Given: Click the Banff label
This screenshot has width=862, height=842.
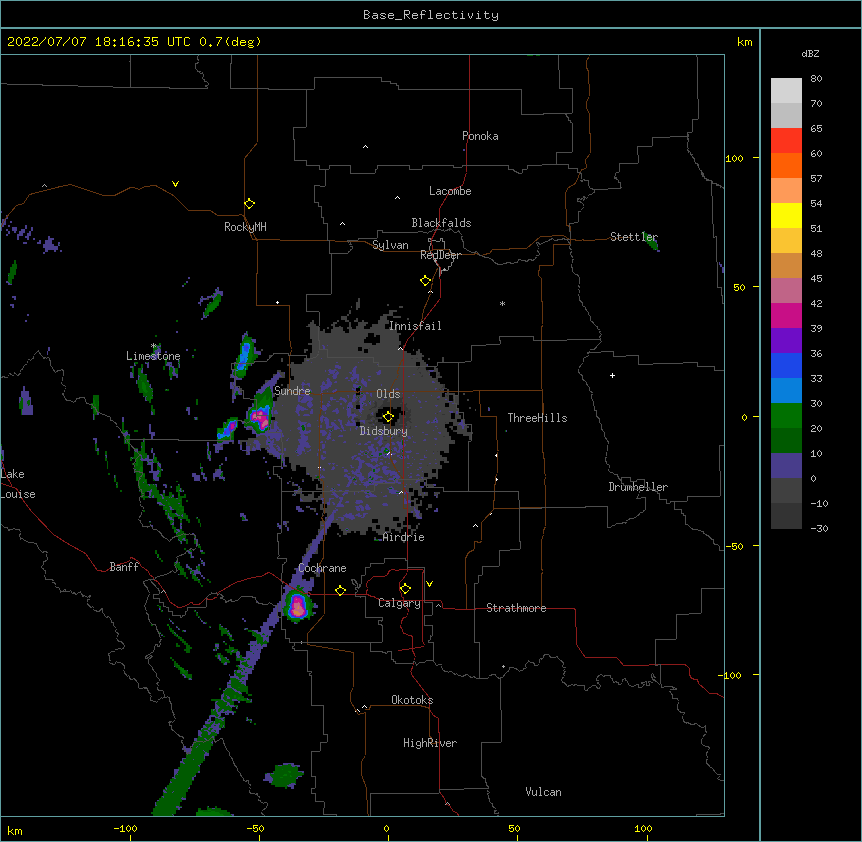Looking at the screenshot, I should 124,567.
